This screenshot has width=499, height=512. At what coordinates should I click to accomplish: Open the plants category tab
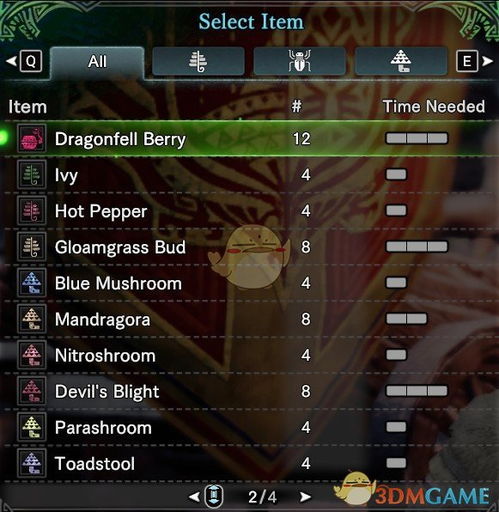(198, 61)
